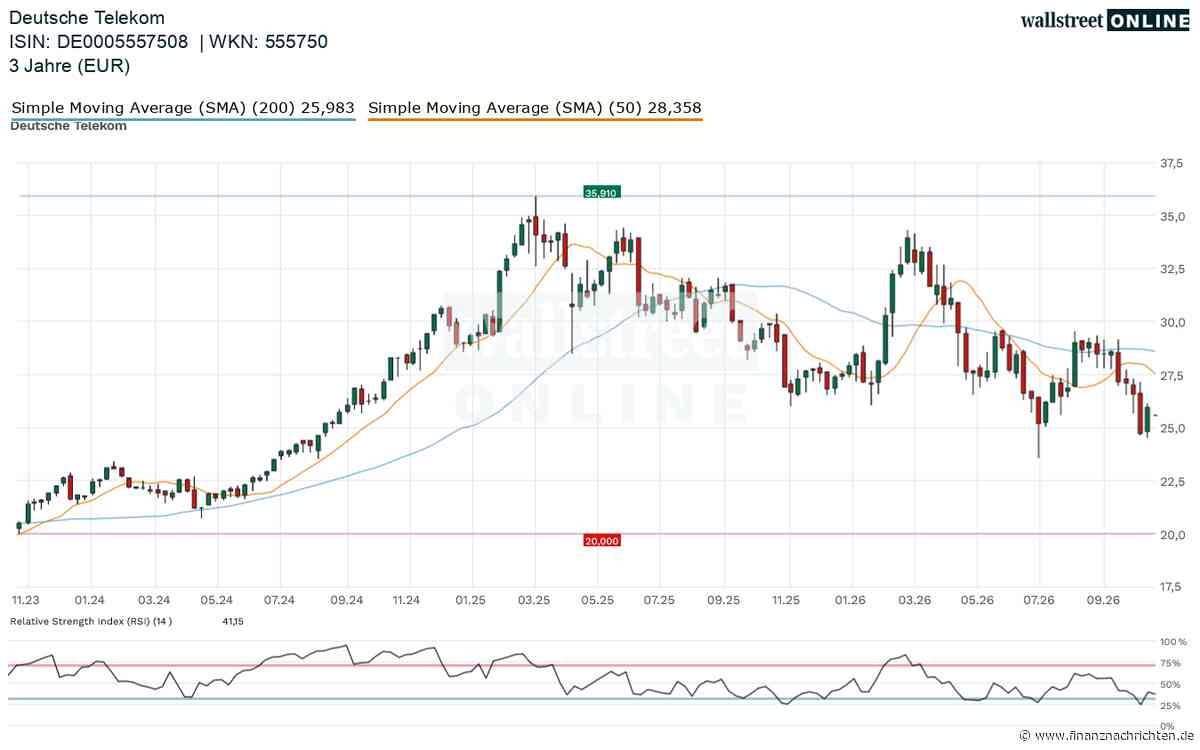Click the 09.26 date axis label
This screenshot has width=1200, height=750.
click(1103, 600)
